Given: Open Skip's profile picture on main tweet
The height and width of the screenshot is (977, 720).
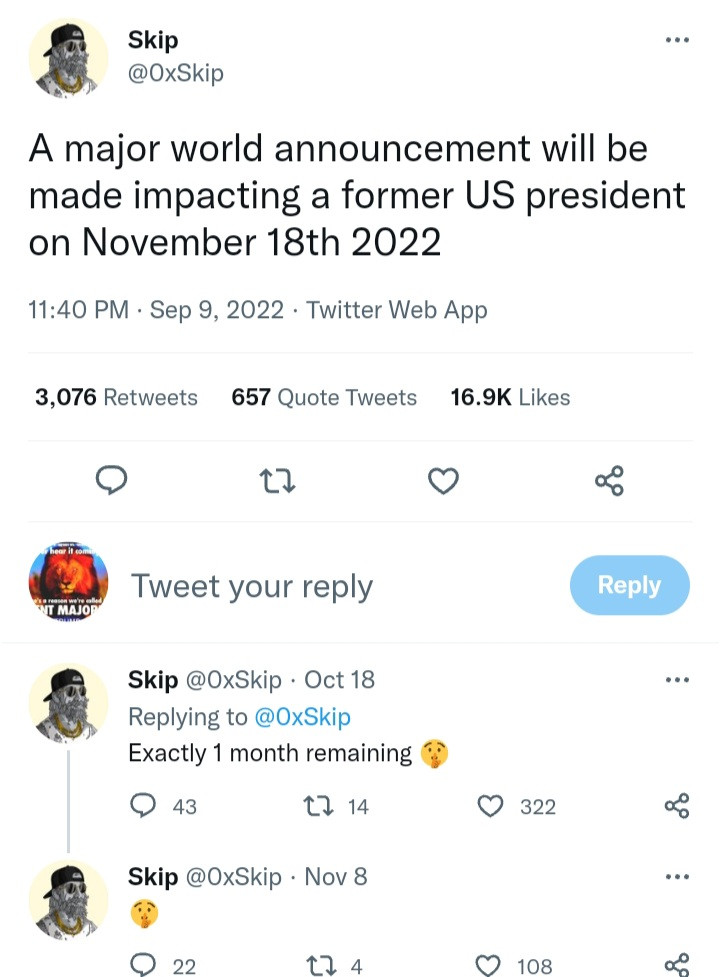Looking at the screenshot, I should pos(69,59).
